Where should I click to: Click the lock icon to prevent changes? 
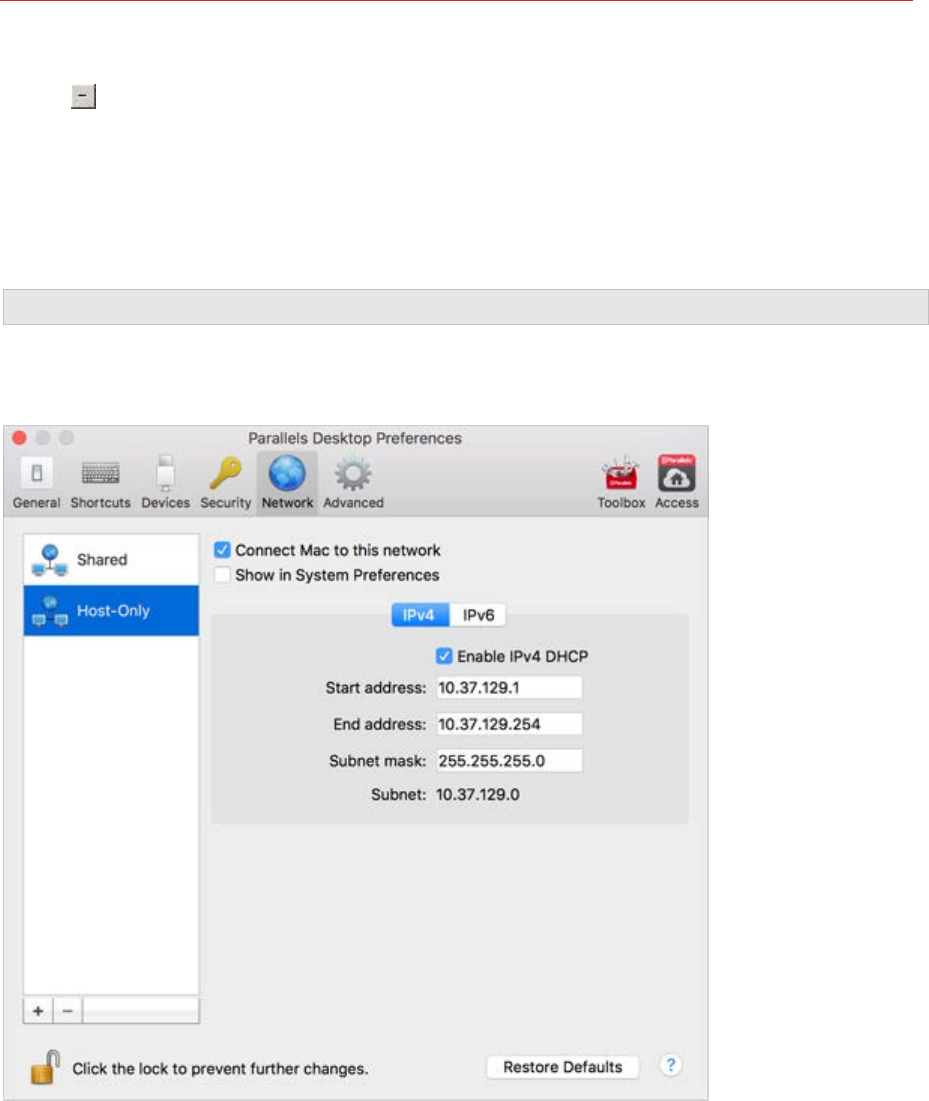(x=45, y=1067)
